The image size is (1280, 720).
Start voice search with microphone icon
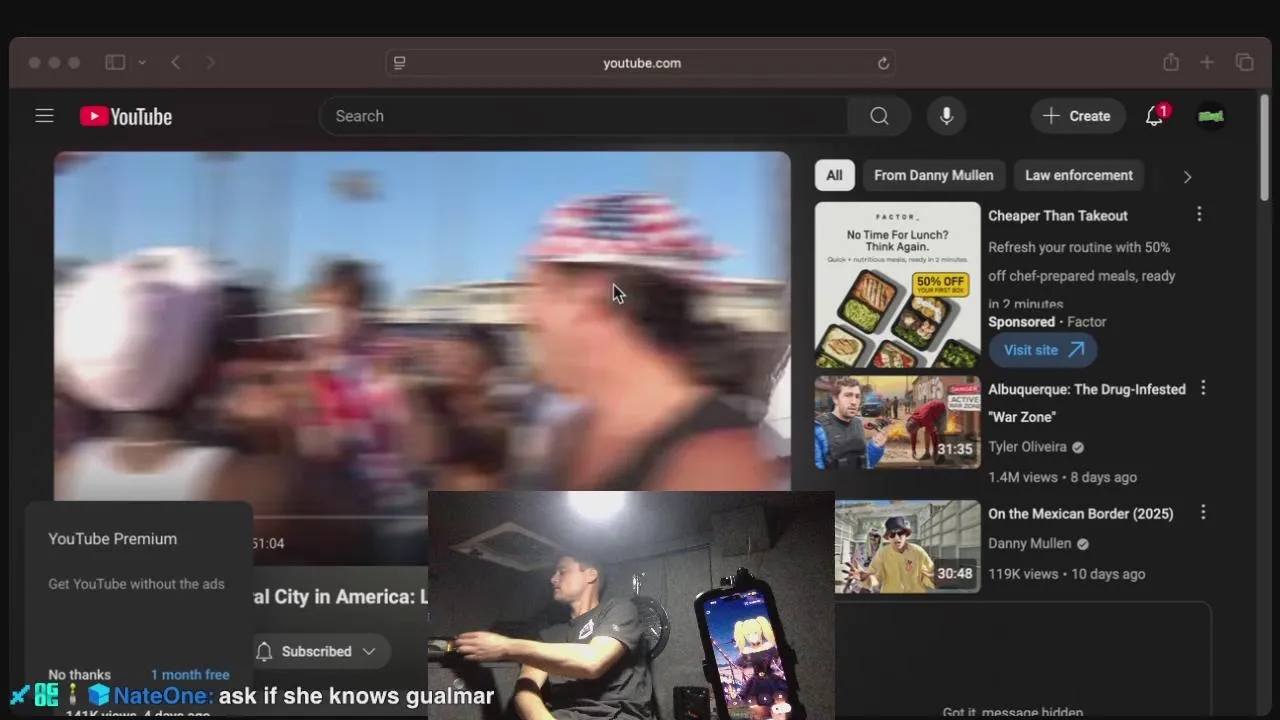946,116
